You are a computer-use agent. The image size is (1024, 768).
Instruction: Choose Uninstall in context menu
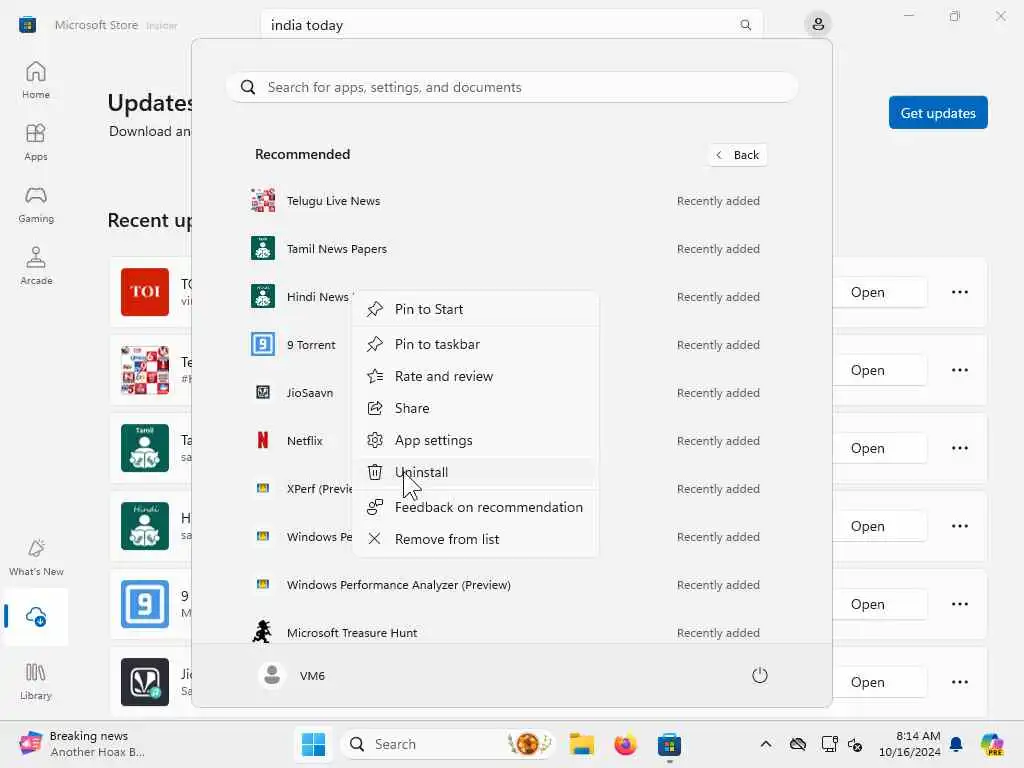click(x=475, y=472)
